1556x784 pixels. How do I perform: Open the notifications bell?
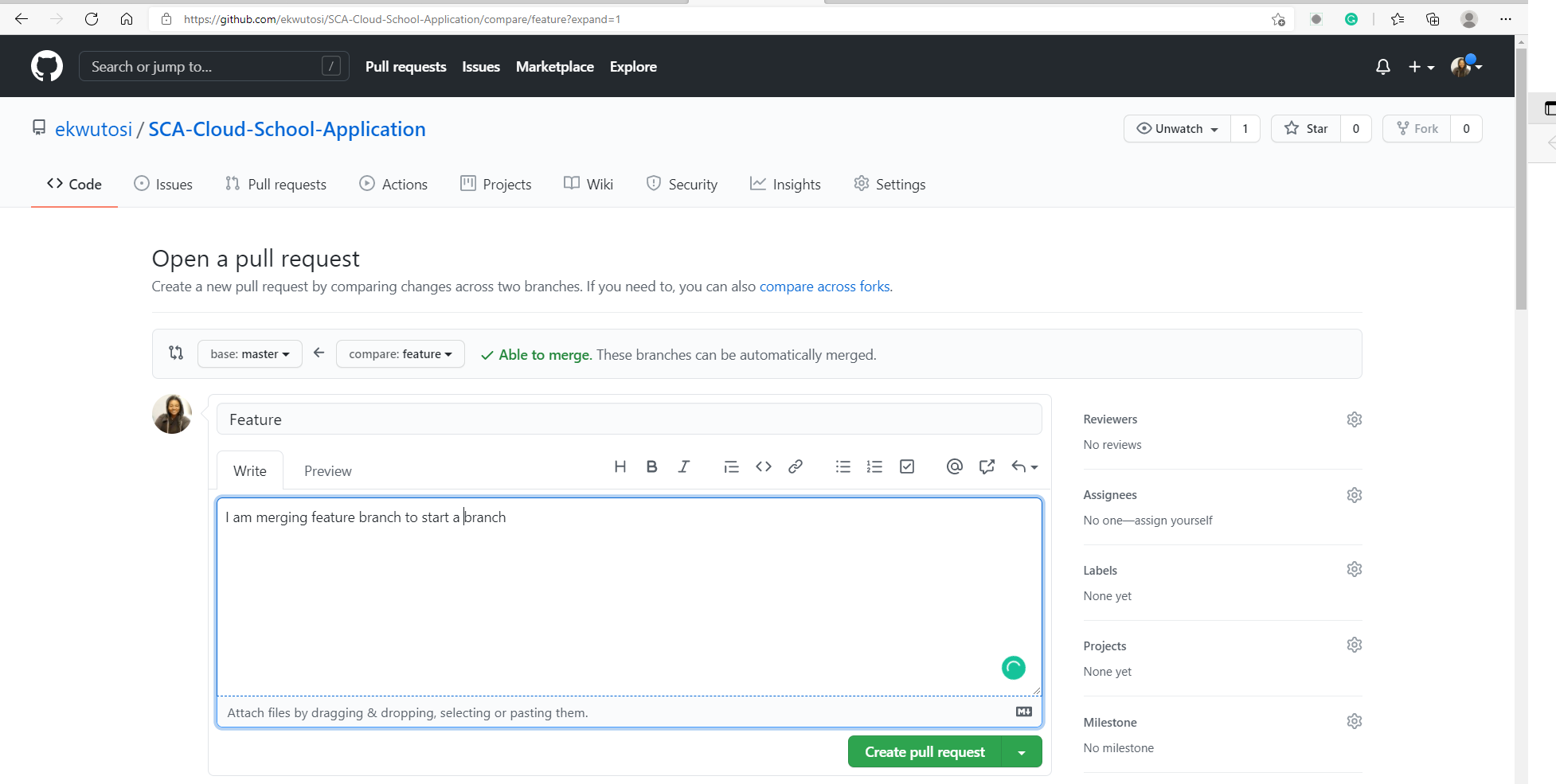(1383, 67)
